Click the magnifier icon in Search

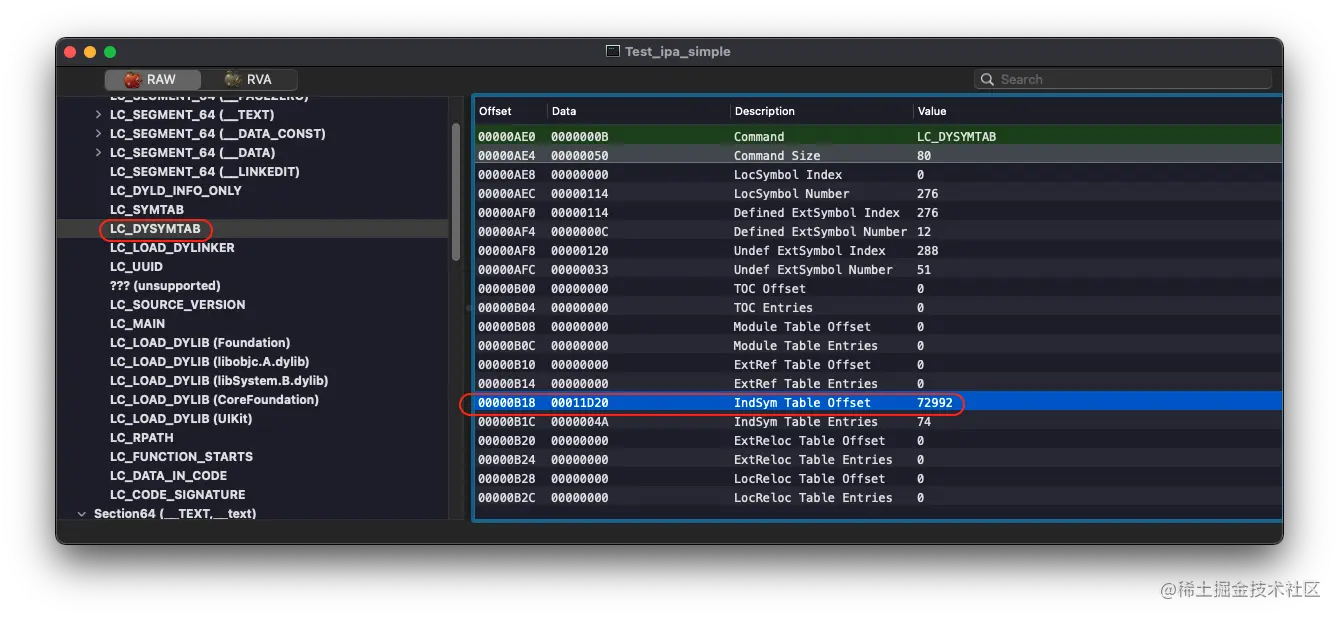click(988, 79)
